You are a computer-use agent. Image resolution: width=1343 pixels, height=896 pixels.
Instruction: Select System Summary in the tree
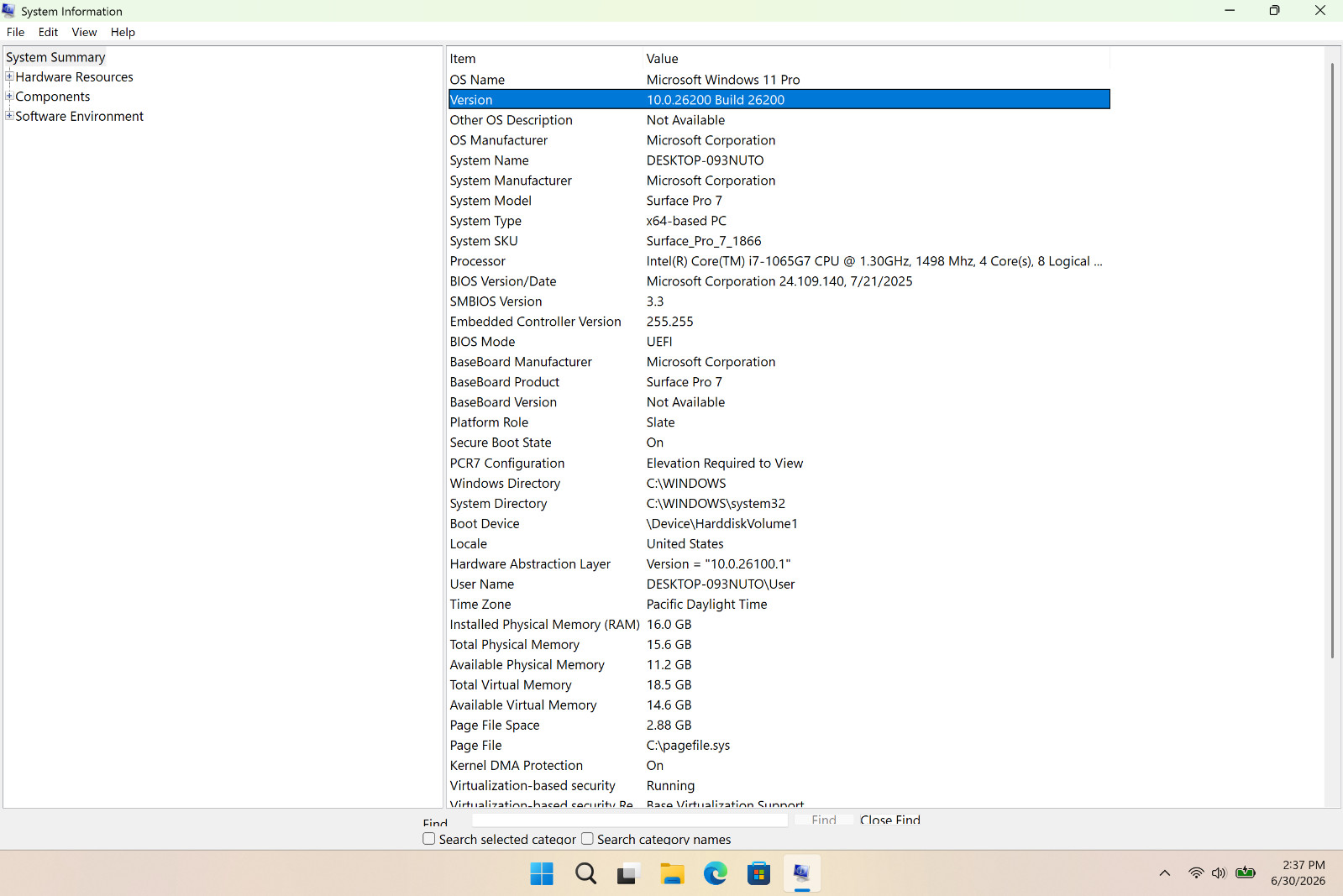point(55,57)
